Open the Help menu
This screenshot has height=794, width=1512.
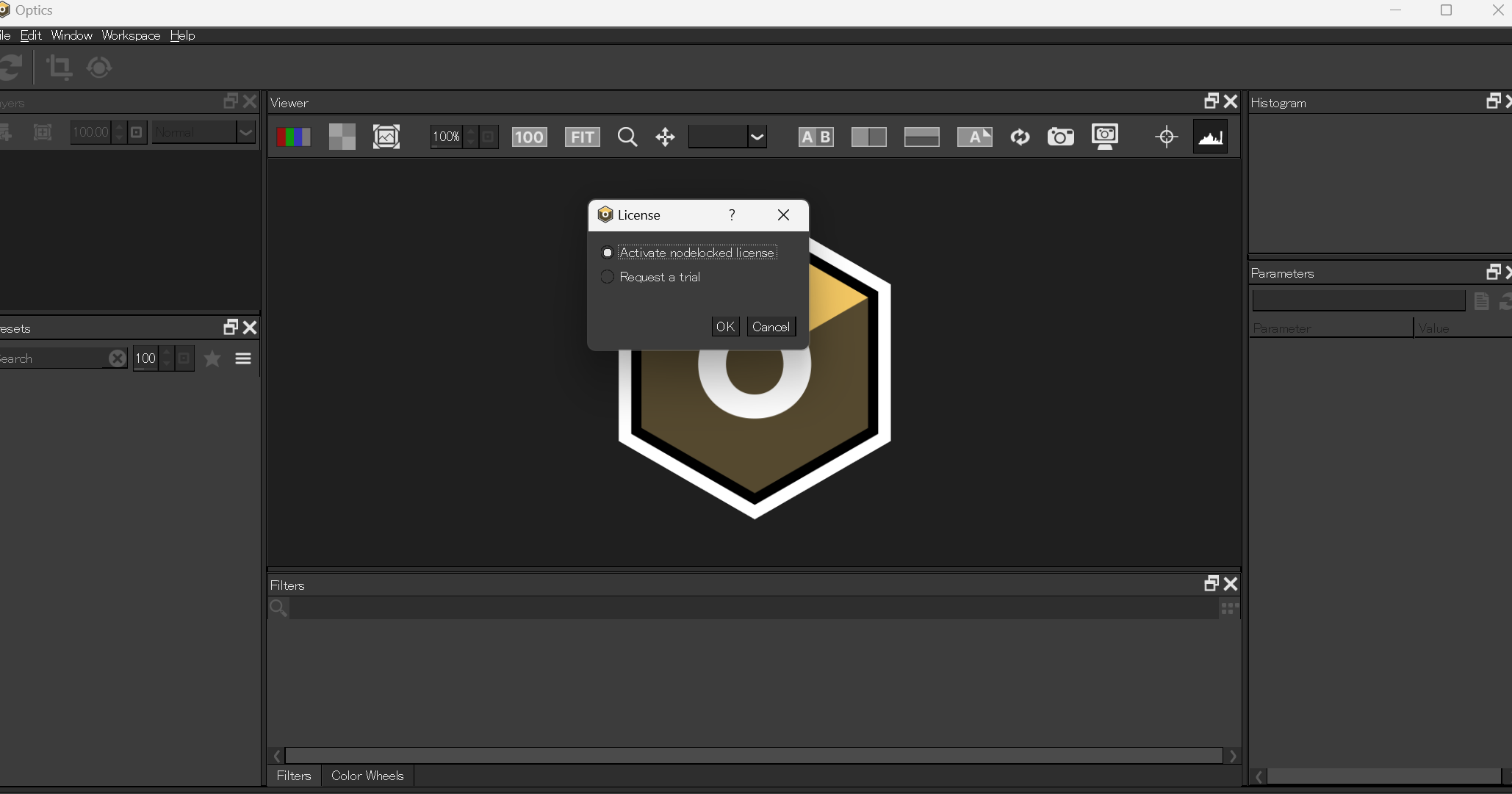click(x=182, y=35)
